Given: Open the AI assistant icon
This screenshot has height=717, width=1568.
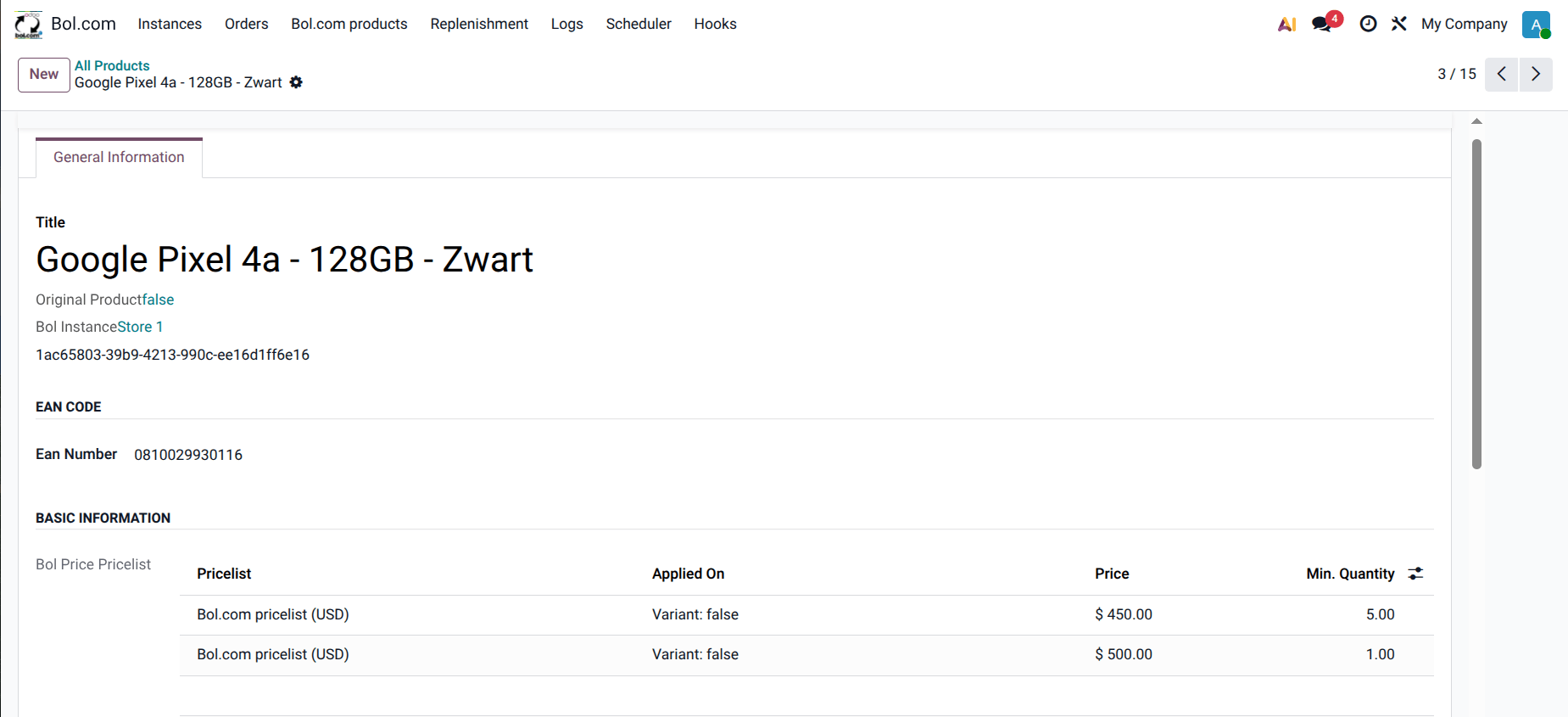Looking at the screenshot, I should 1286,25.
